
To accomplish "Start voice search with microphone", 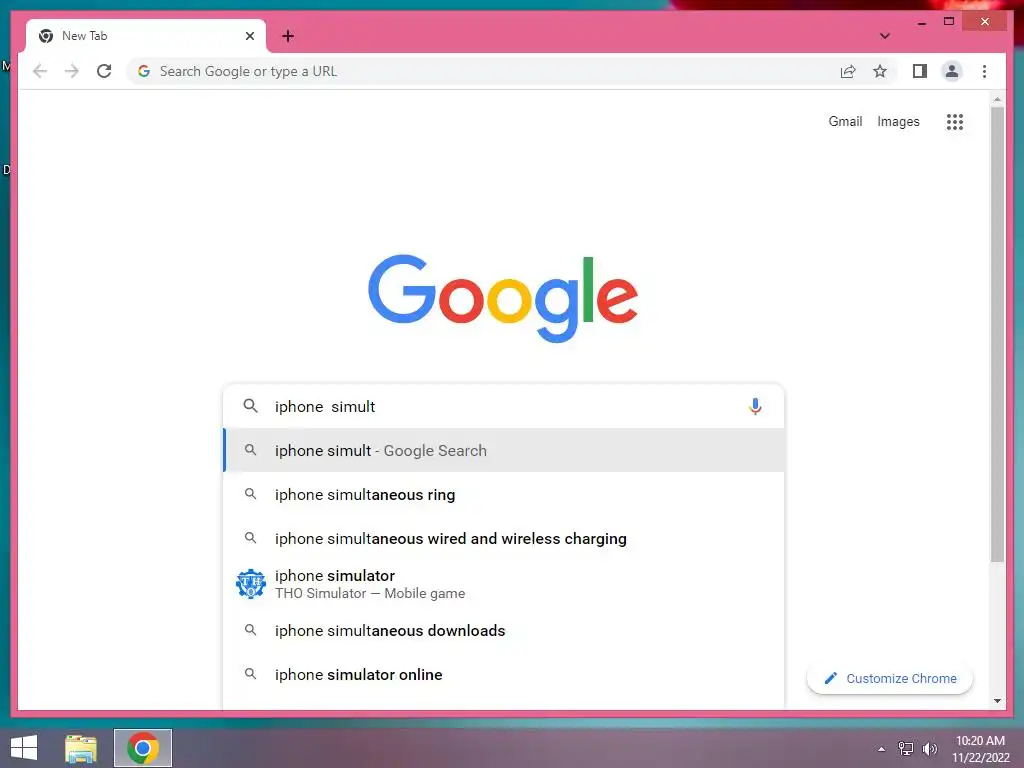I will click(x=755, y=407).
